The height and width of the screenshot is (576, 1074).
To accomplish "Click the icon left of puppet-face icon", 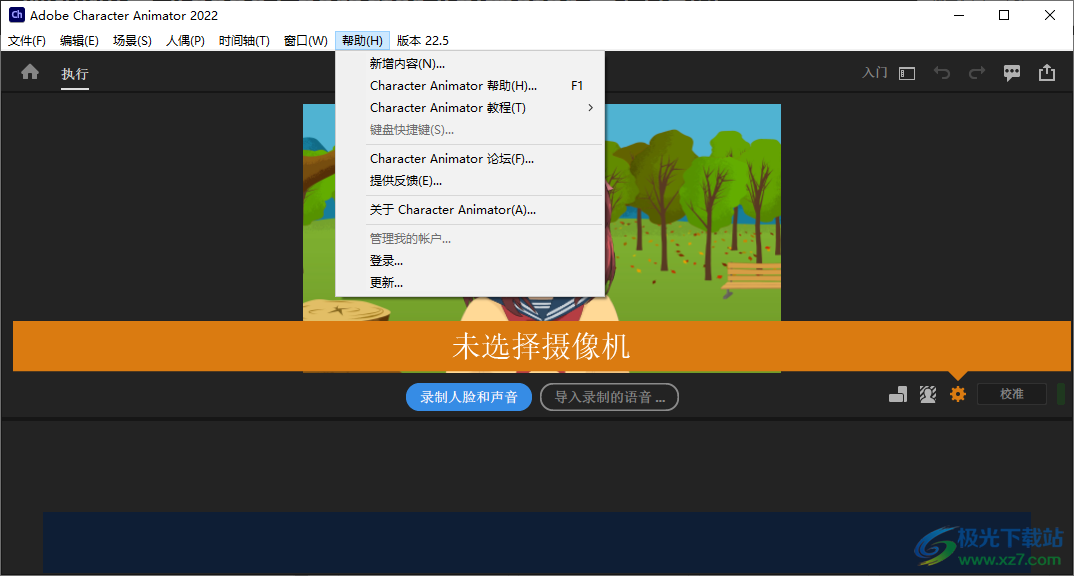I will click(897, 395).
